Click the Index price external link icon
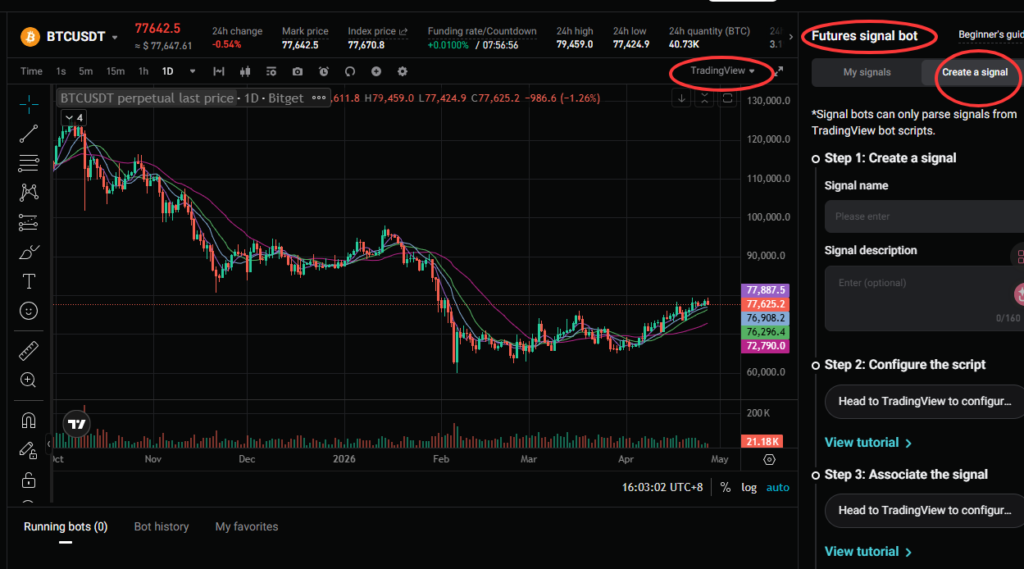 (x=403, y=31)
